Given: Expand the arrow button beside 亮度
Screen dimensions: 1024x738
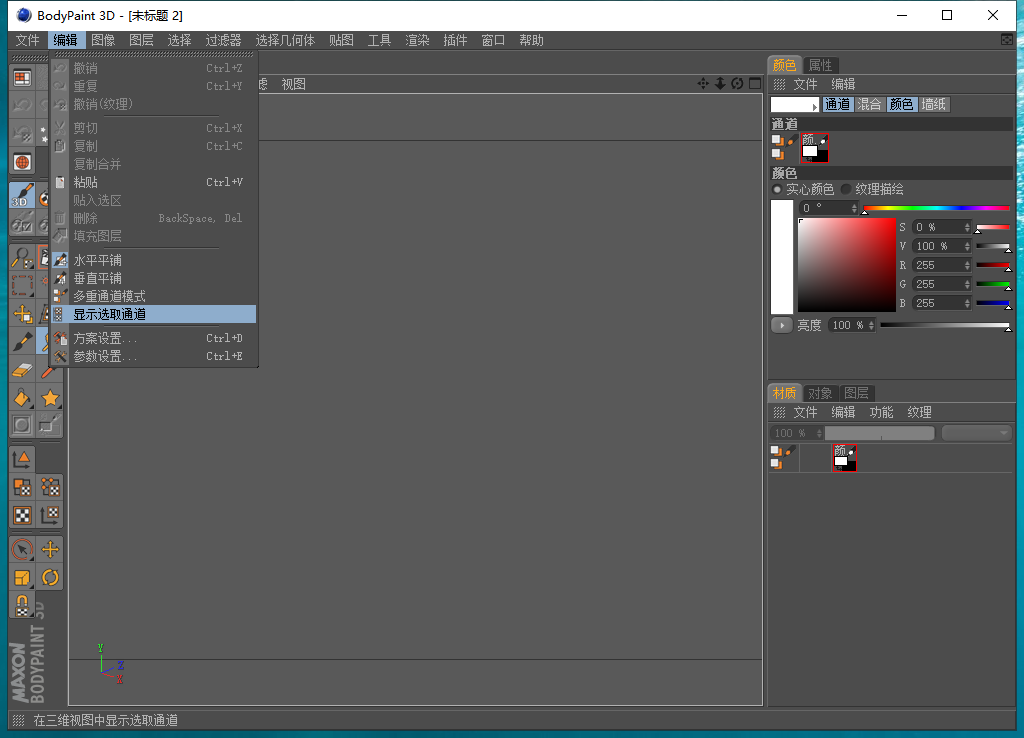Looking at the screenshot, I should [x=781, y=325].
